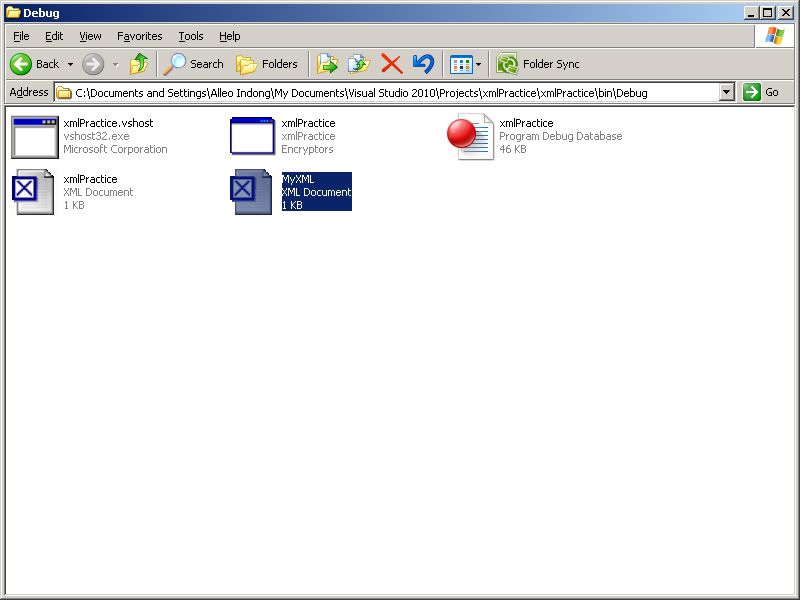This screenshot has height=600, width=800.
Task: Go up one folder level
Action: [139, 64]
